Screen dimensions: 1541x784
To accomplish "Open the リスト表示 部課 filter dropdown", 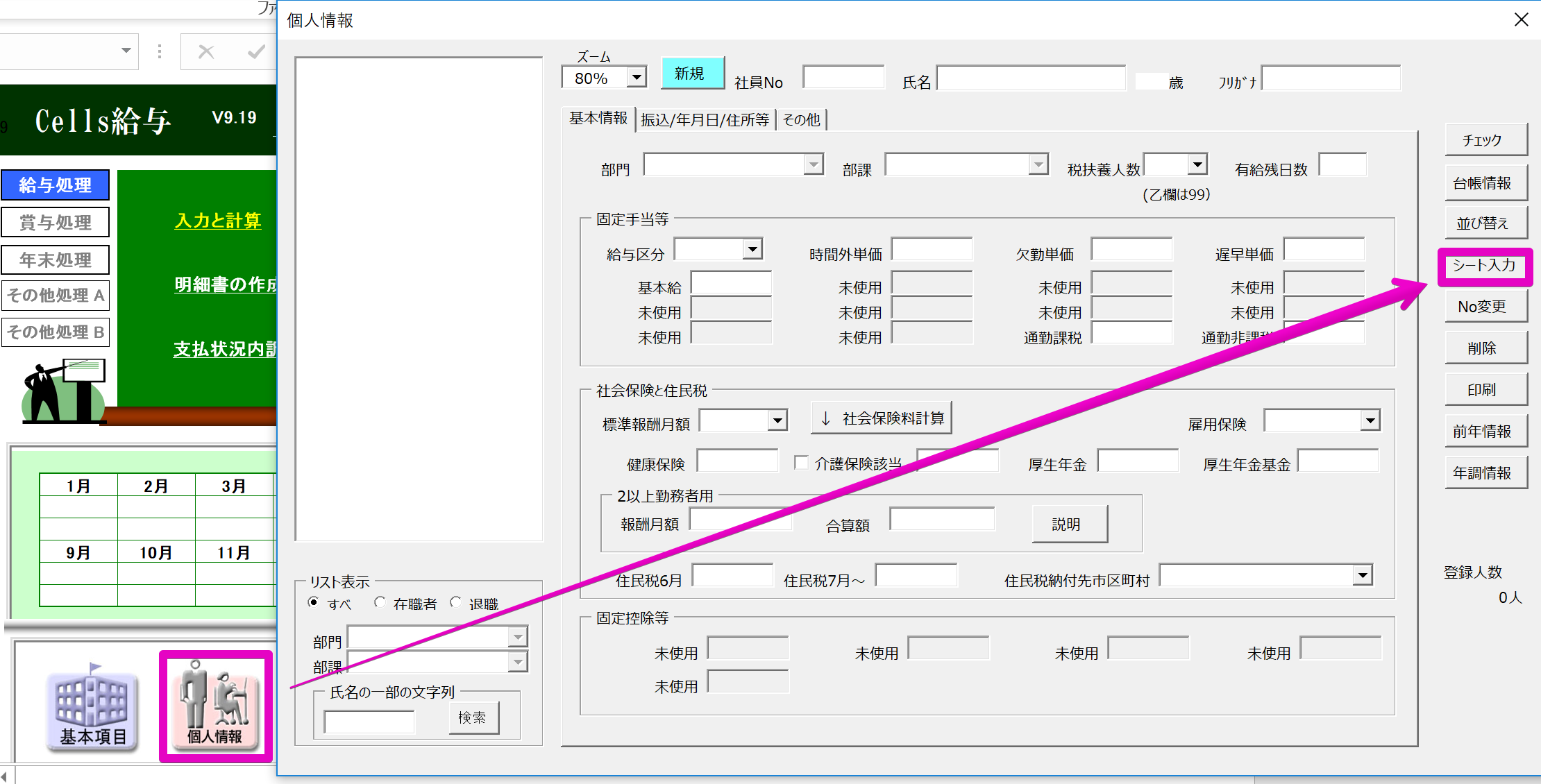I will pos(517,662).
